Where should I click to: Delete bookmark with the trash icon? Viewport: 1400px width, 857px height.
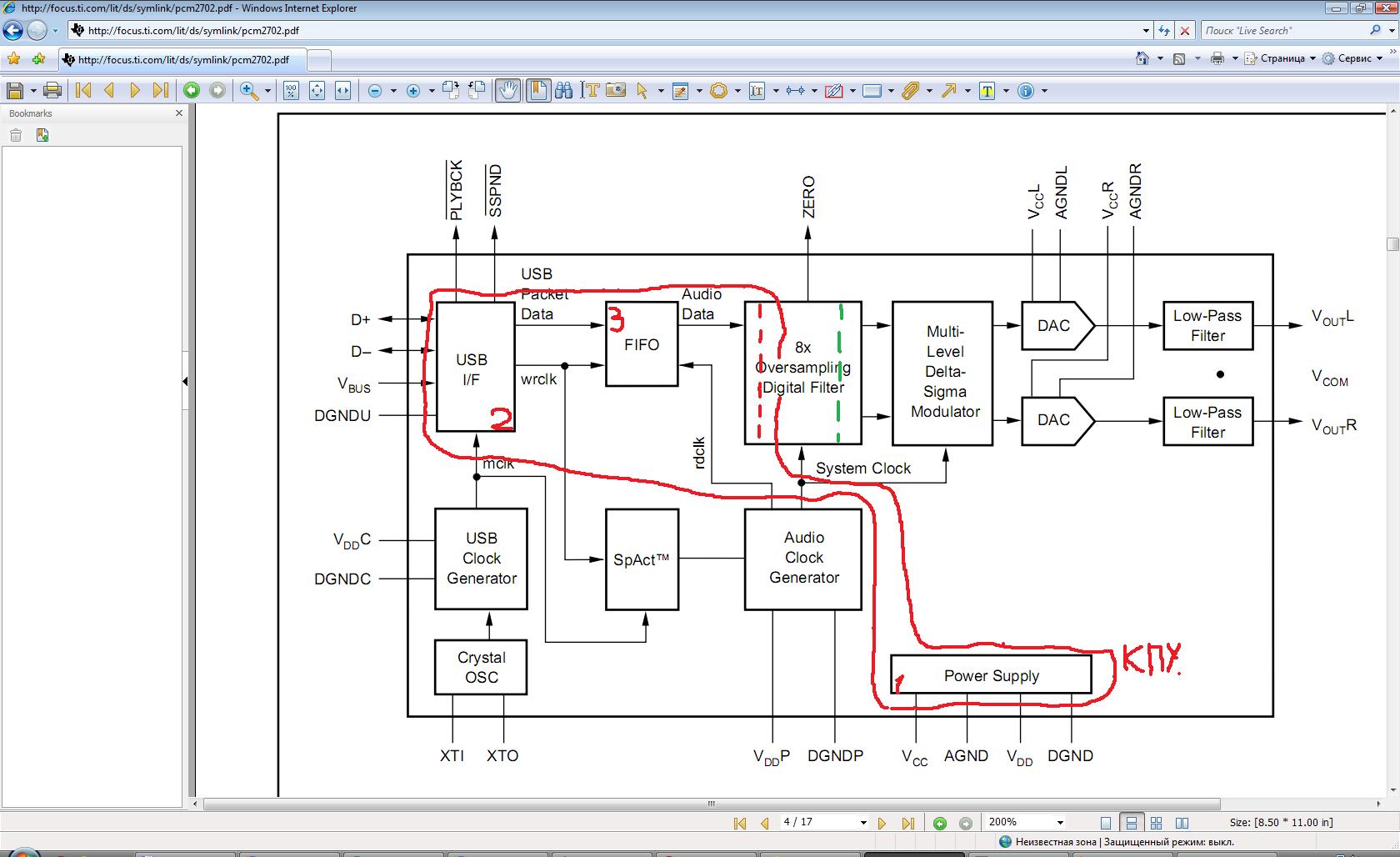[16, 135]
